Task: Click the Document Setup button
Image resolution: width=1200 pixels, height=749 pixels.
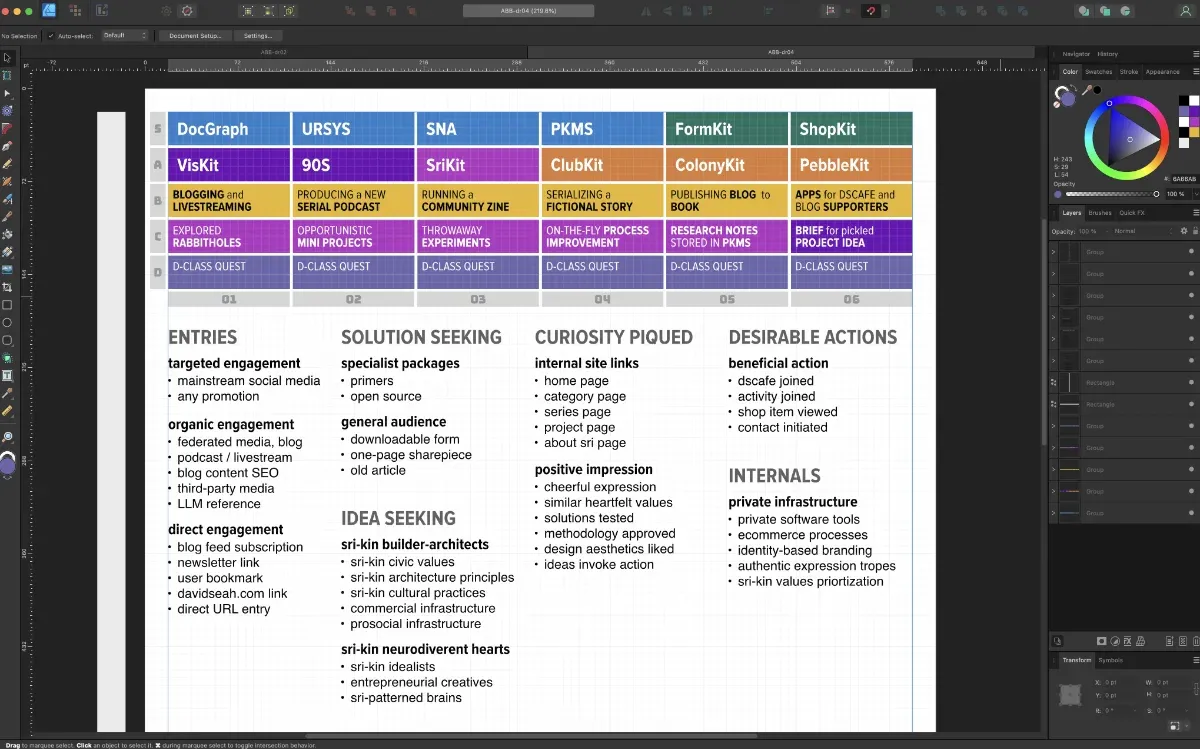Action: (195, 36)
